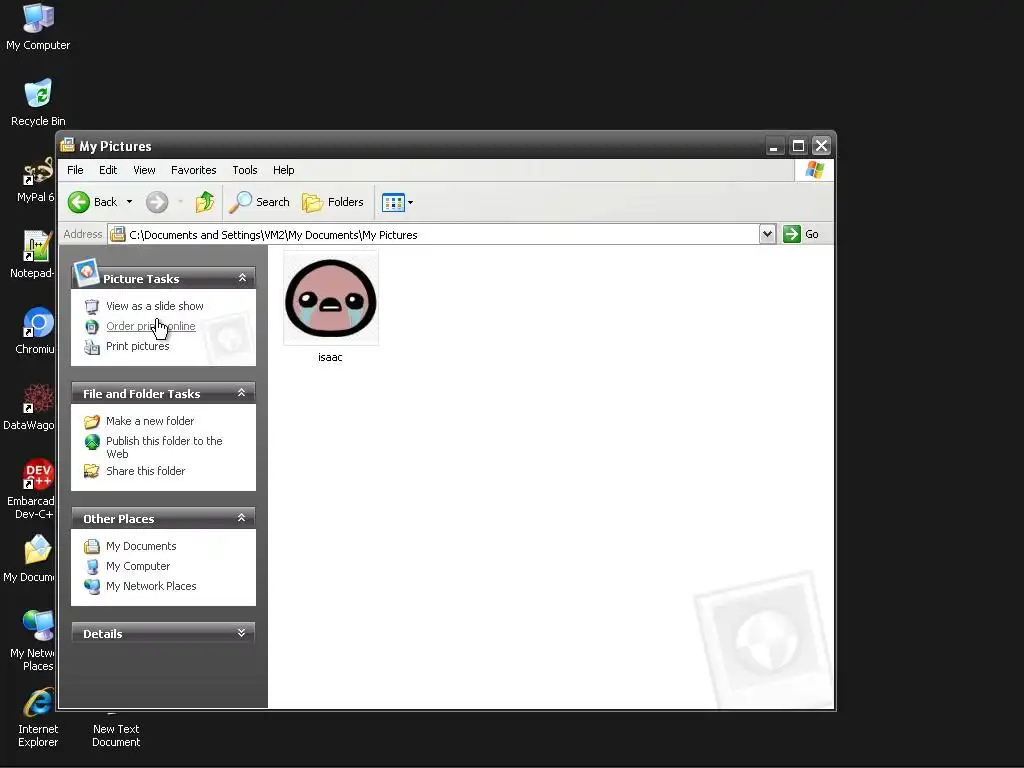This screenshot has width=1024, height=768.
Task: Open the Help menu
Action: [x=283, y=170]
